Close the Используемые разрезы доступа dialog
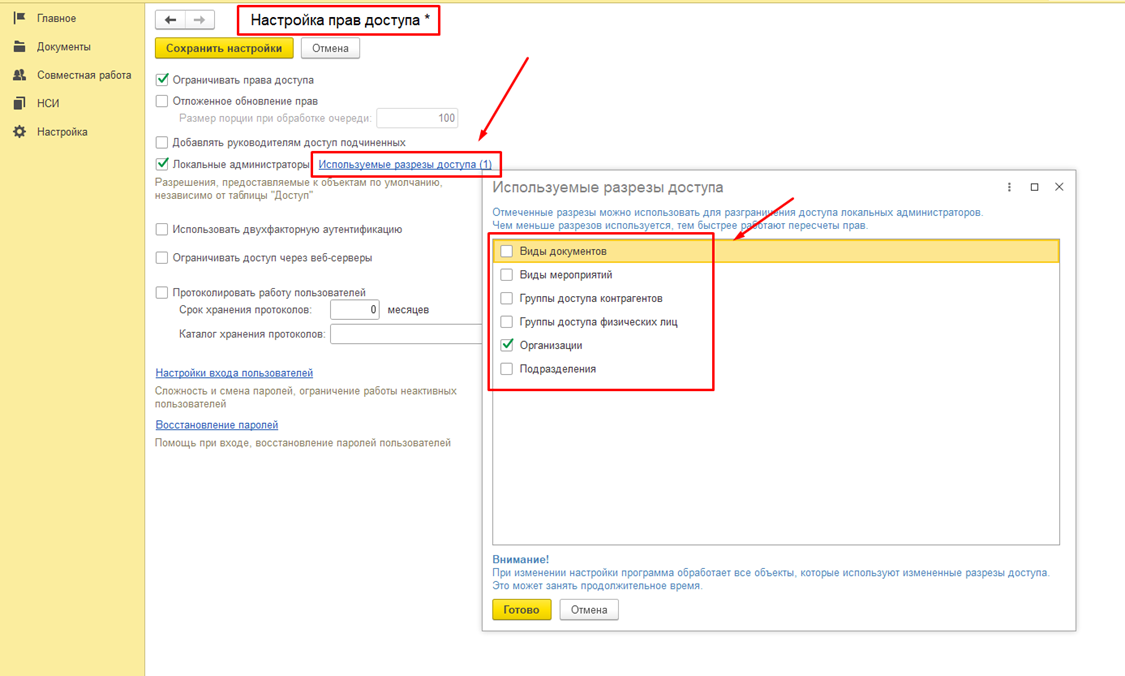1125x676 pixels. pyautogui.click(x=1059, y=187)
